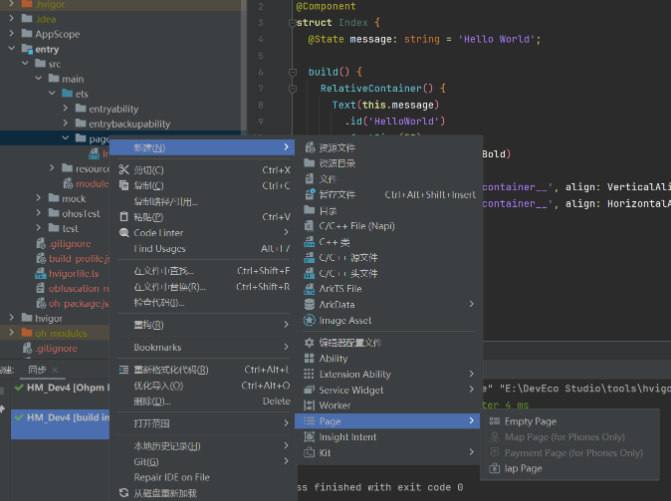
Task: Click the ArkTS File icon
Action: click(x=309, y=289)
